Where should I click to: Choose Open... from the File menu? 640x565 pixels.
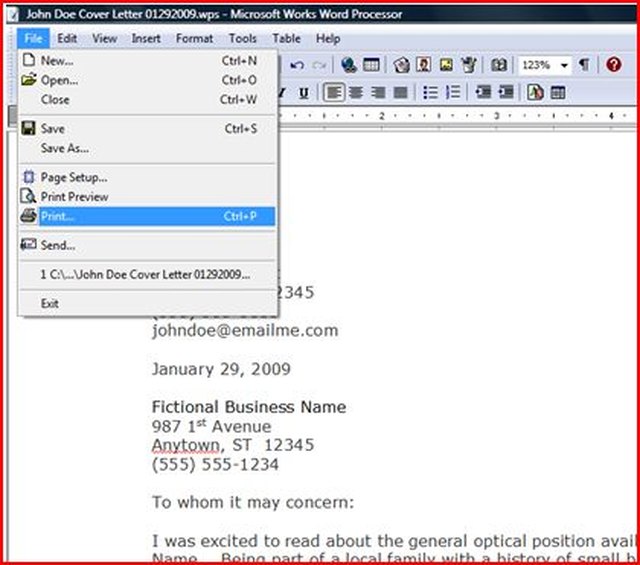pos(148,80)
